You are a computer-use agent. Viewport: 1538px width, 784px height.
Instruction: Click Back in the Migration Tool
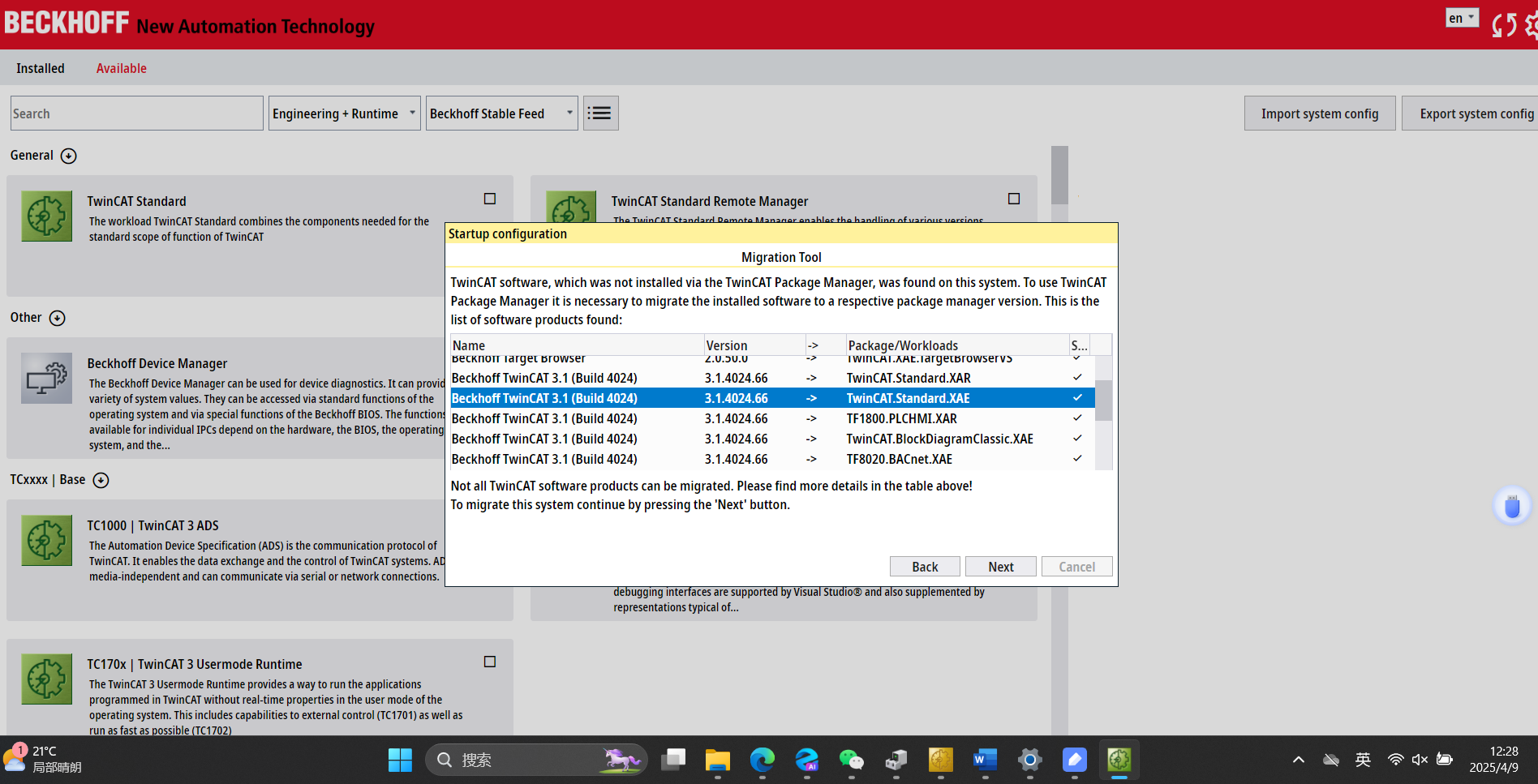pyautogui.click(x=925, y=567)
